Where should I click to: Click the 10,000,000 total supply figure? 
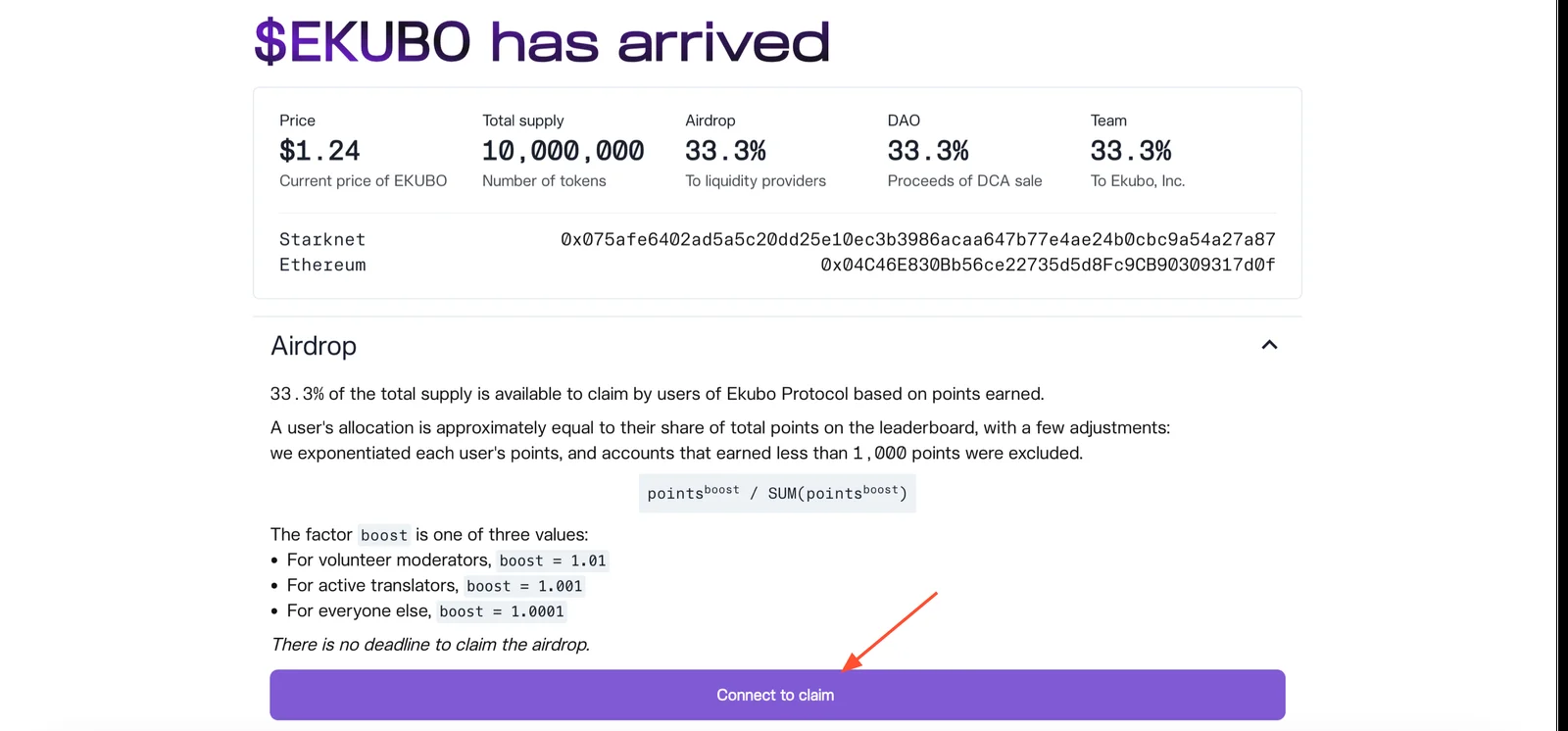(563, 151)
